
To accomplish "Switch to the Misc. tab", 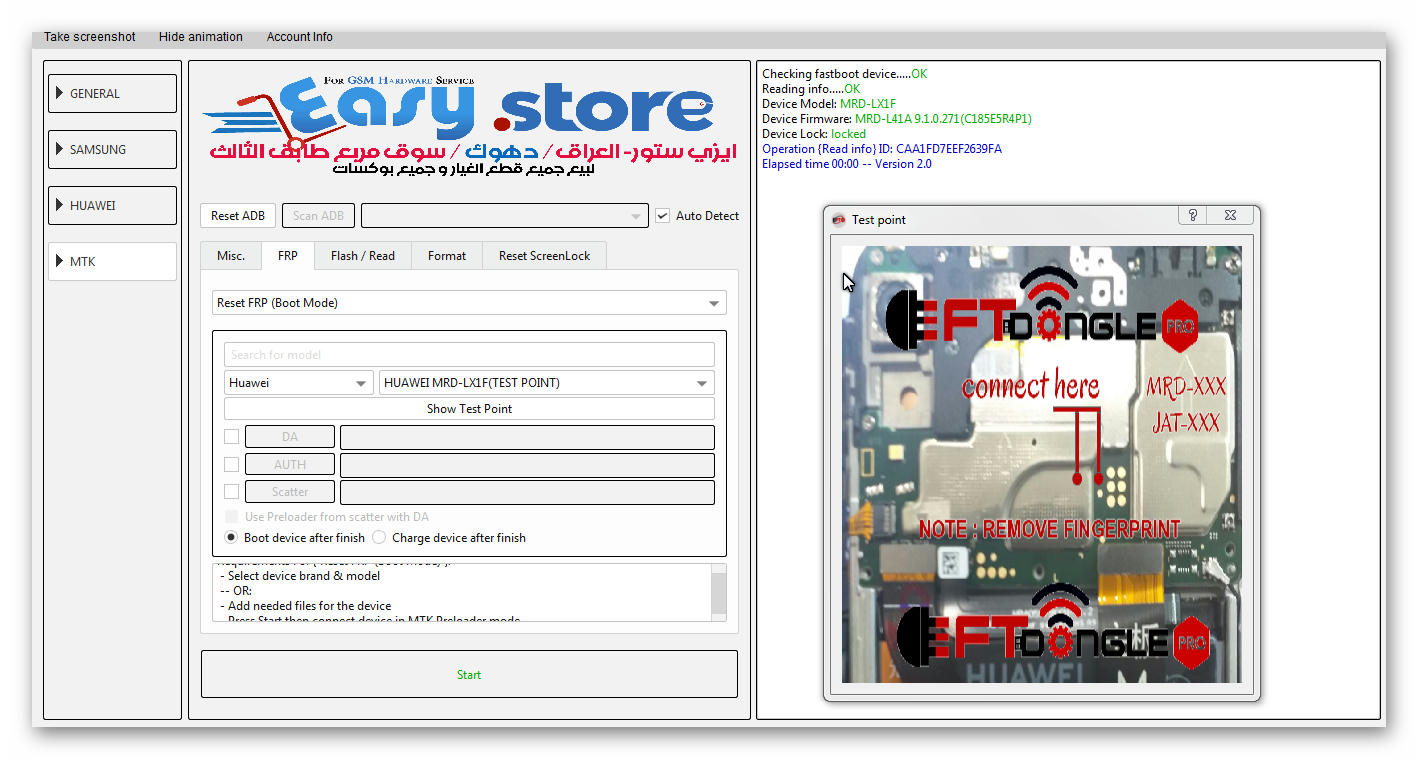I will (231, 256).
